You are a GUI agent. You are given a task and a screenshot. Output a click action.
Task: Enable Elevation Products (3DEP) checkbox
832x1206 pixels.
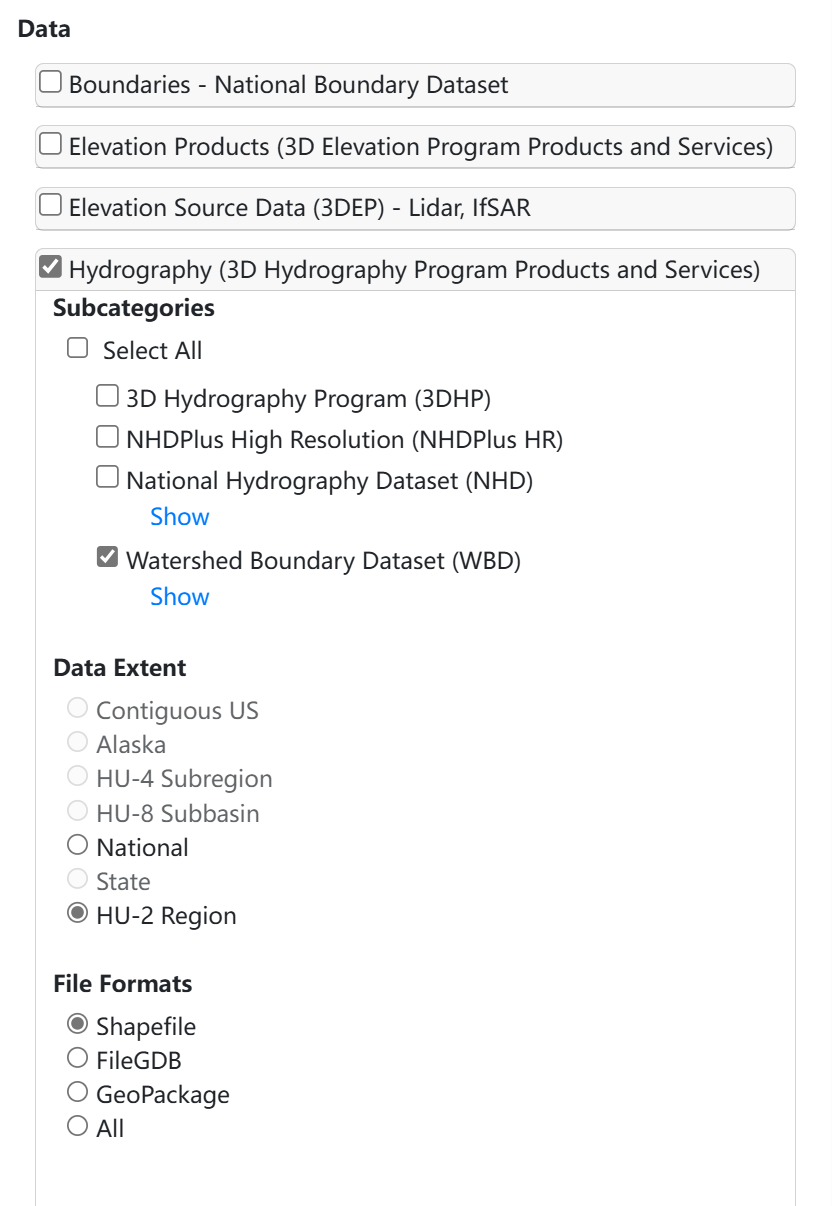tap(50, 145)
